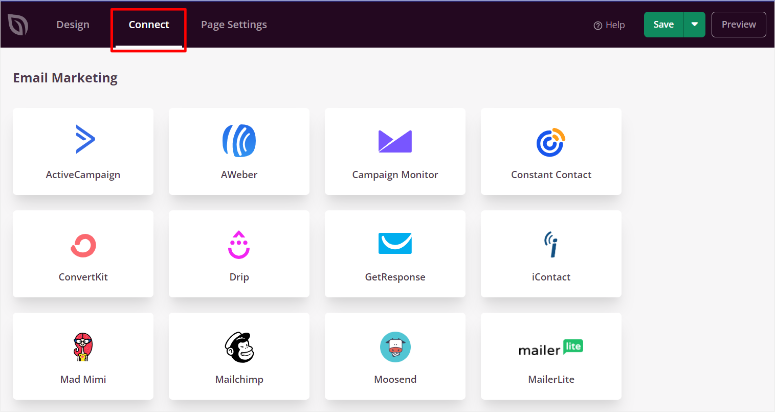The width and height of the screenshot is (775, 412).
Task: Click the SeedProd leaf logo icon
Action: 19,25
